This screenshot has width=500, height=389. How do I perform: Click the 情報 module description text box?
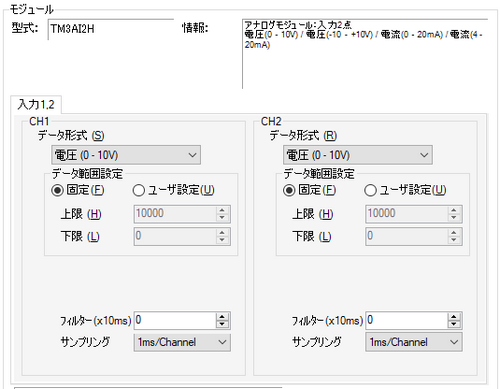pos(365,54)
